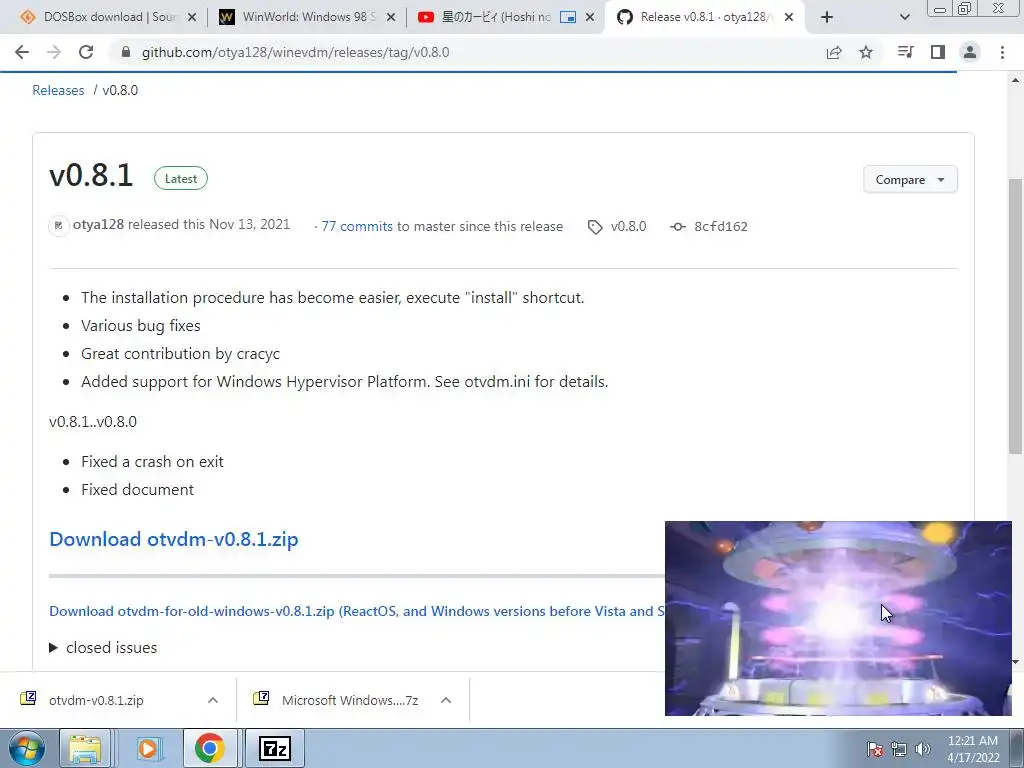This screenshot has width=1024, height=768.
Task: Close the WinWorld tab
Action: [x=391, y=18]
